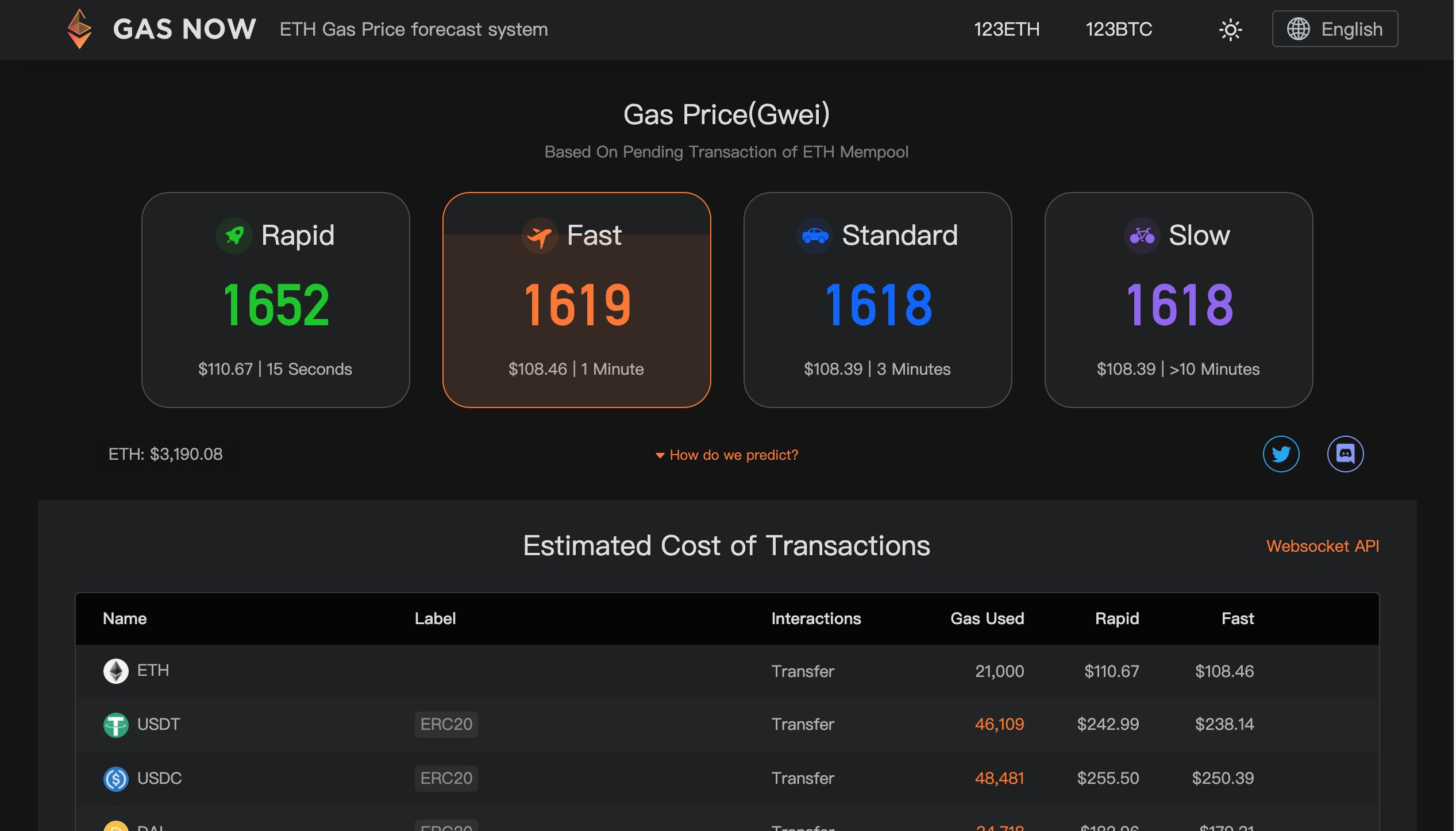Select the Rapid 1652 gas price card

pyautogui.click(x=276, y=300)
